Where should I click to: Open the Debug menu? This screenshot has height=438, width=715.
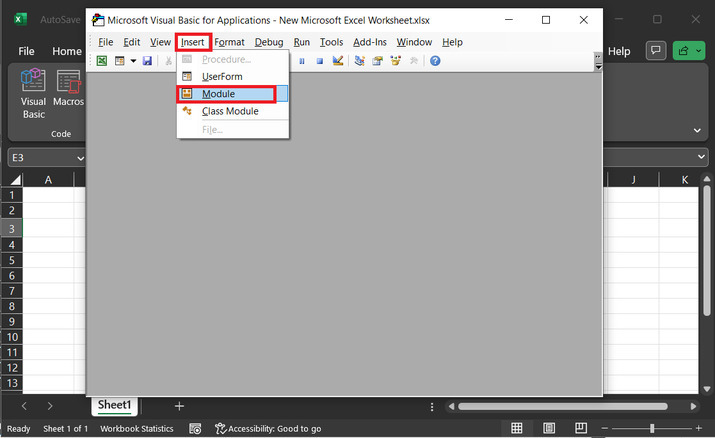click(269, 42)
